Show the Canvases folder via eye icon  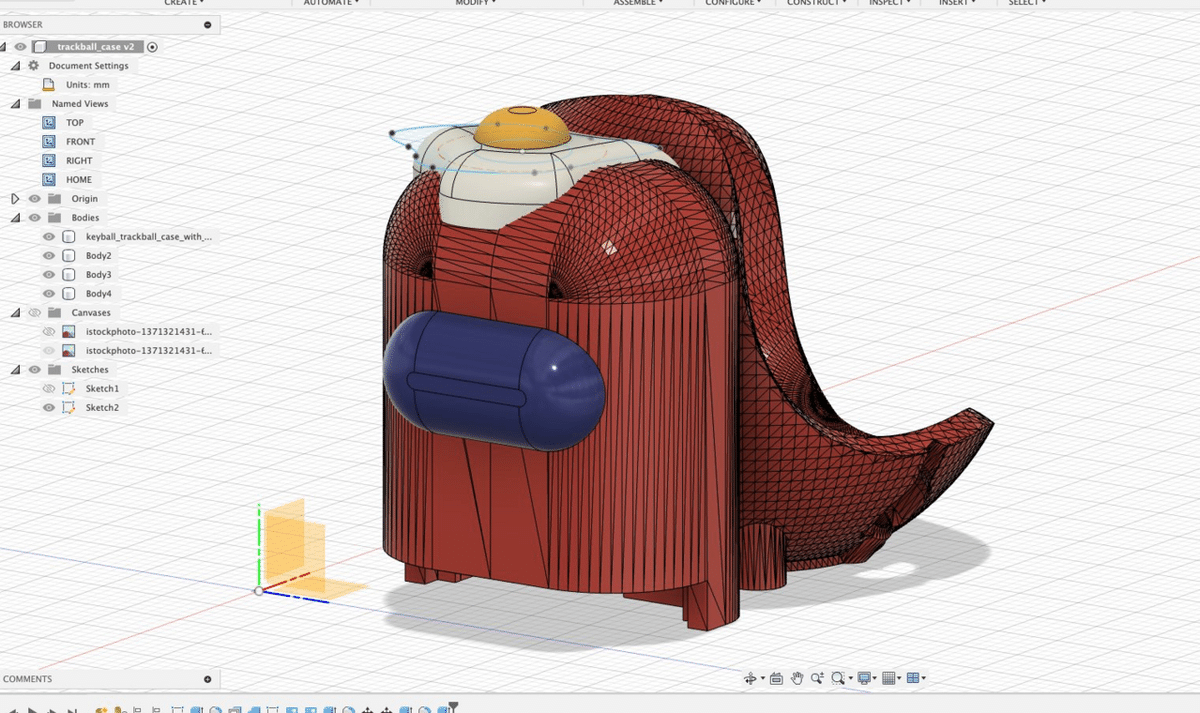34,313
